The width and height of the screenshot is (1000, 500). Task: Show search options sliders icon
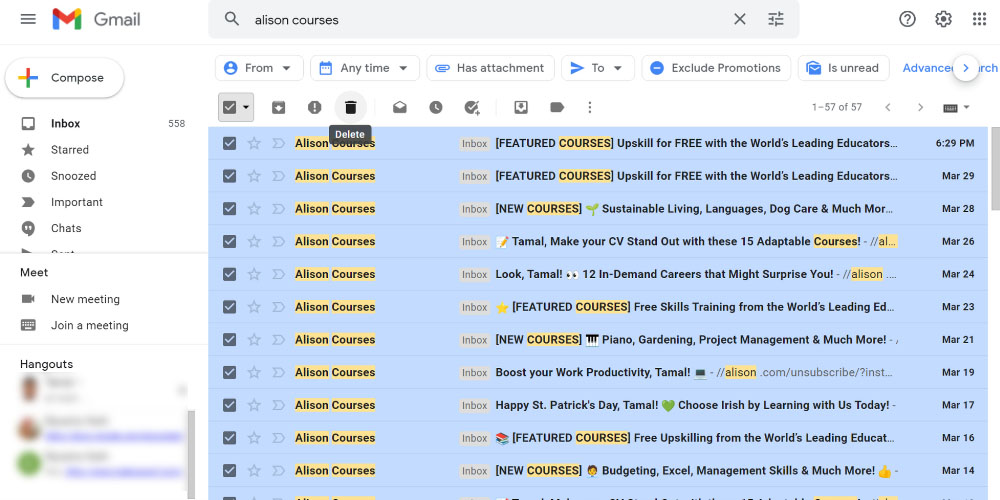pos(776,19)
